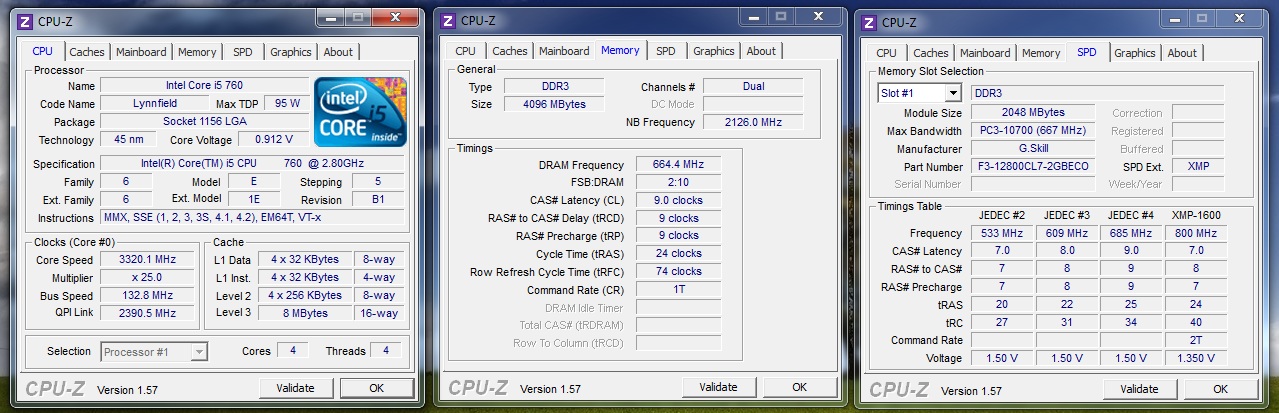The image size is (1279, 413).
Task: Open the disabled Processor #1 selection dropdown
Action: point(154,351)
